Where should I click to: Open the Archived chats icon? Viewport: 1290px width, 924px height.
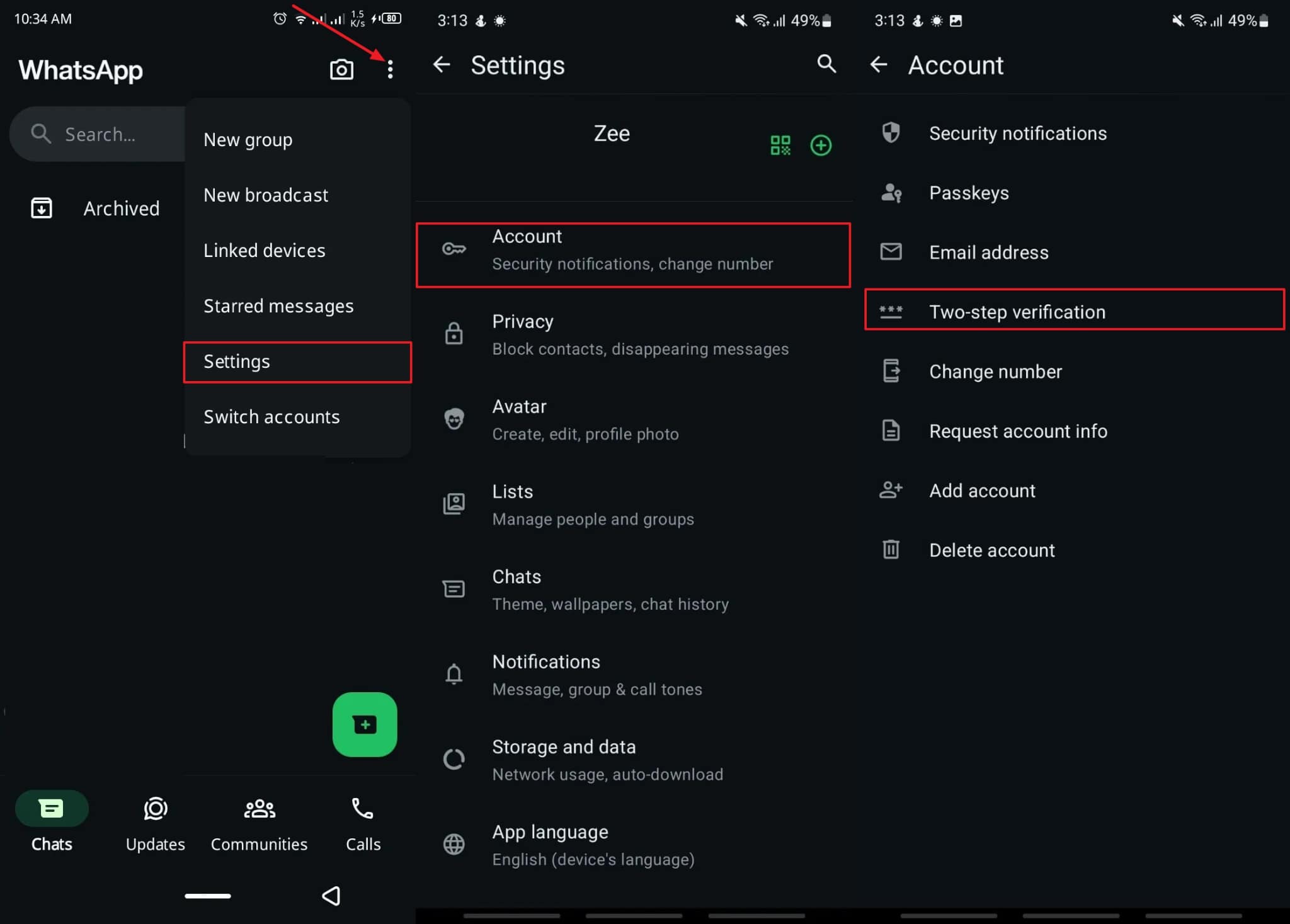click(x=42, y=208)
